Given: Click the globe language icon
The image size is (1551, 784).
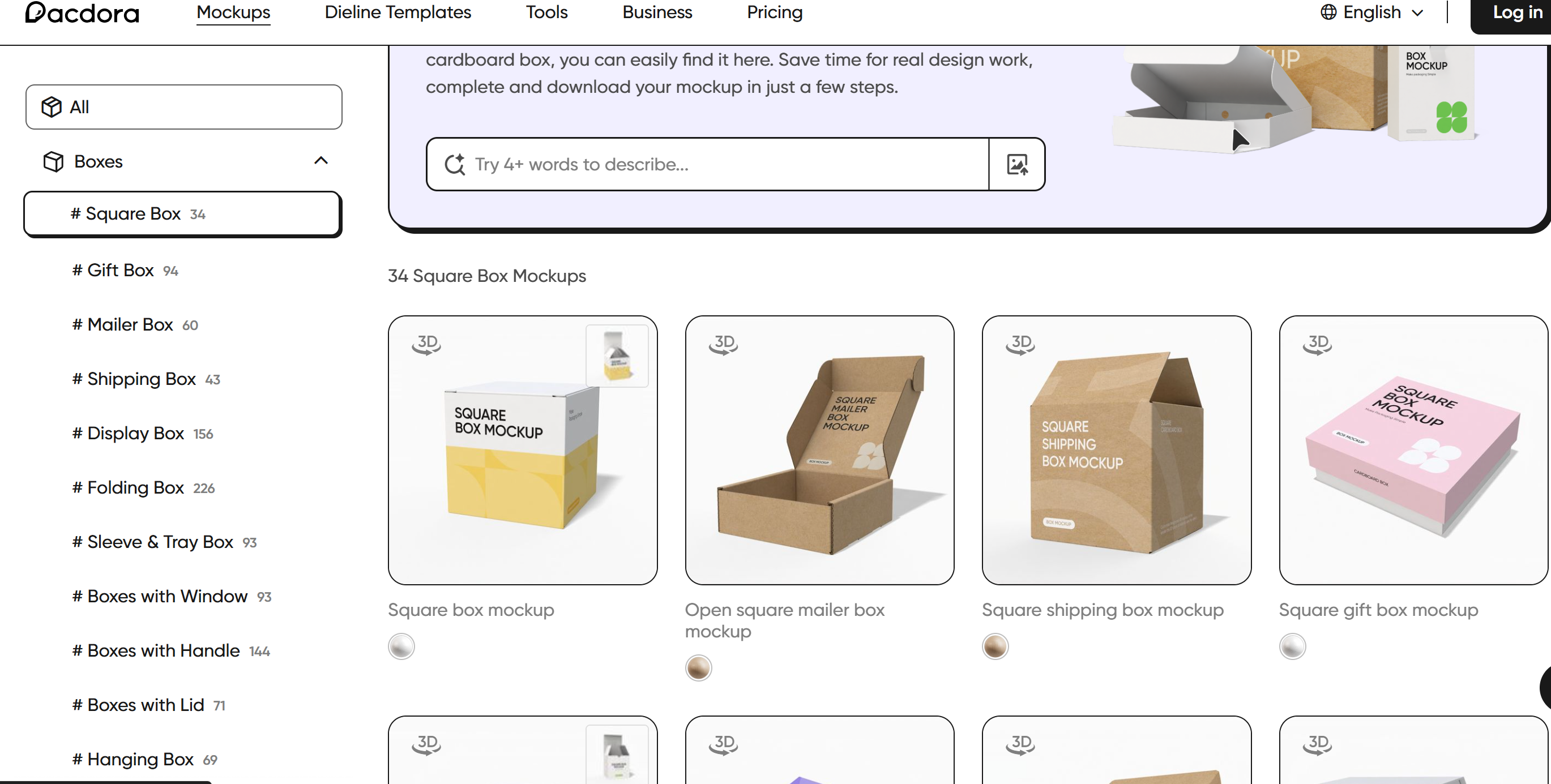Looking at the screenshot, I should tap(1328, 12).
